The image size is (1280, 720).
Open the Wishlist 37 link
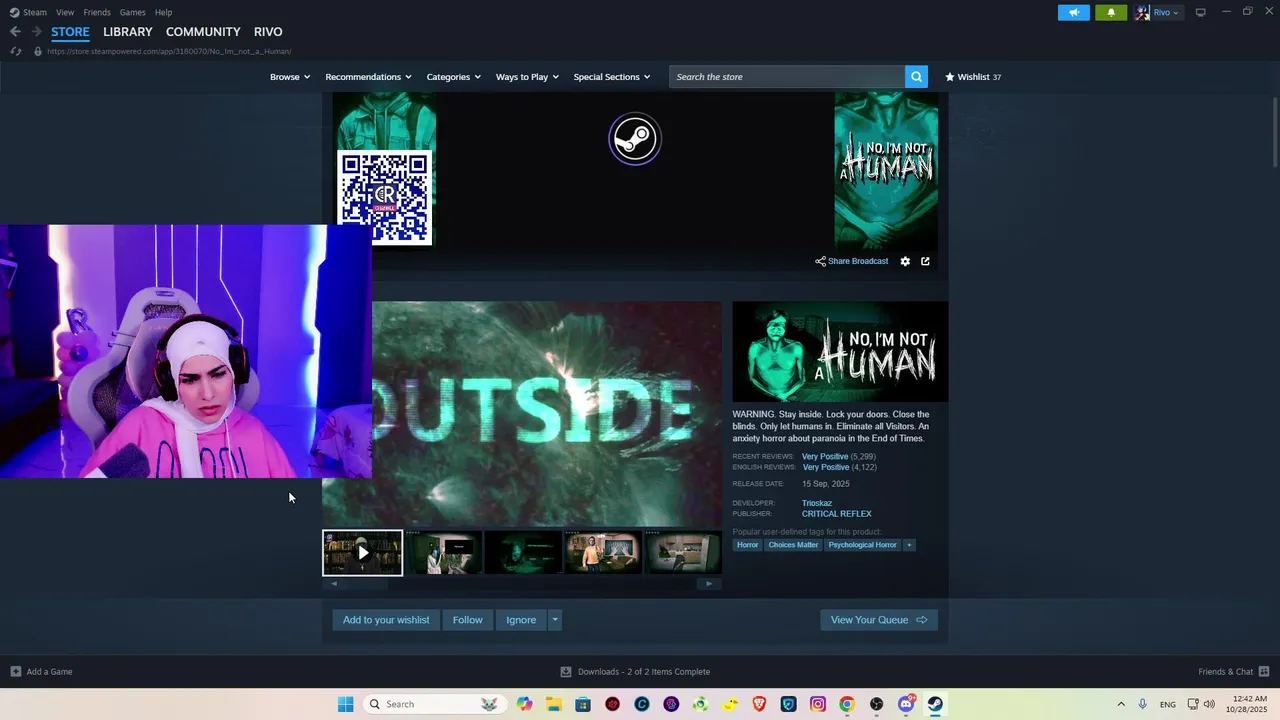[x=973, y=77]
